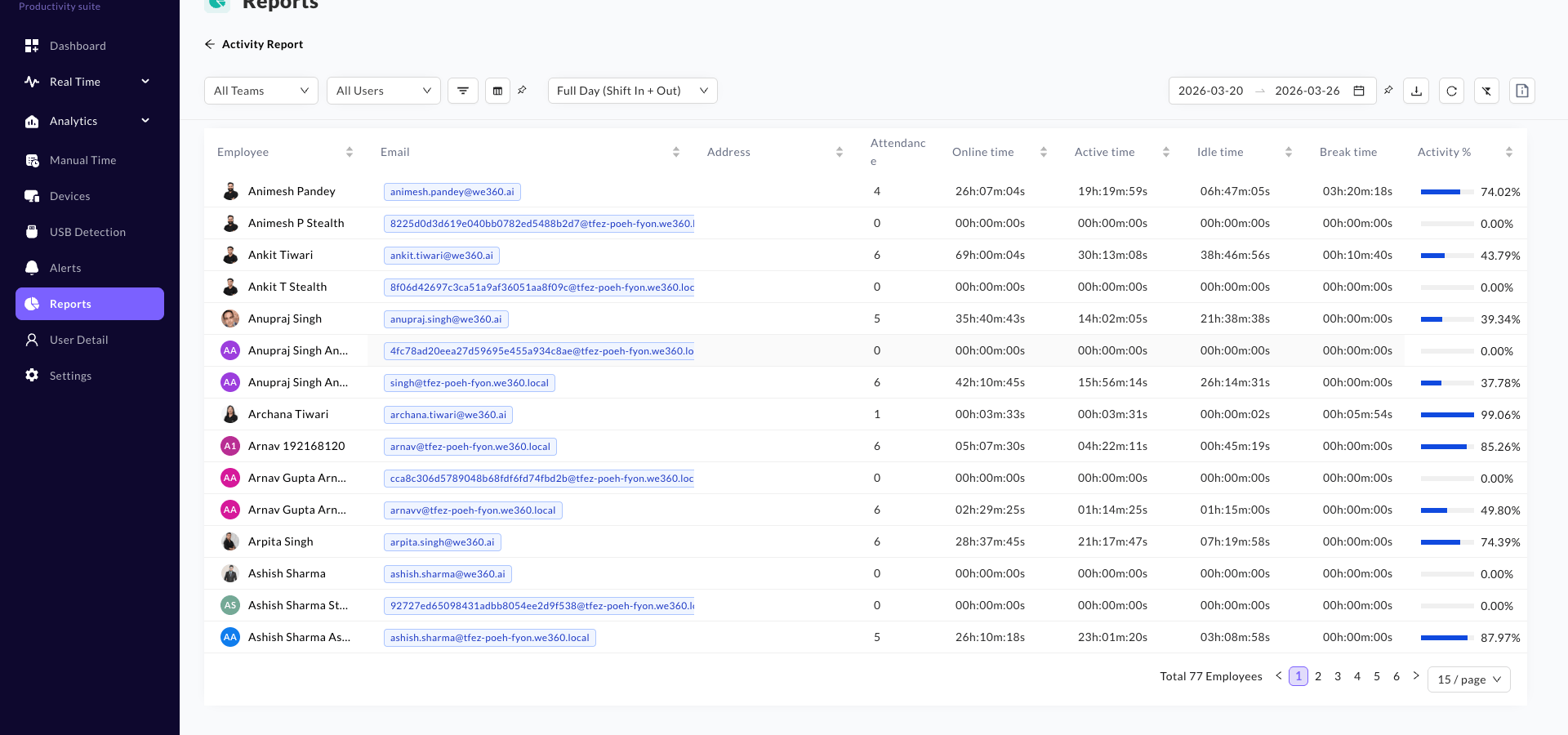Change the 15 / page size dropdown

point(1468,679)
